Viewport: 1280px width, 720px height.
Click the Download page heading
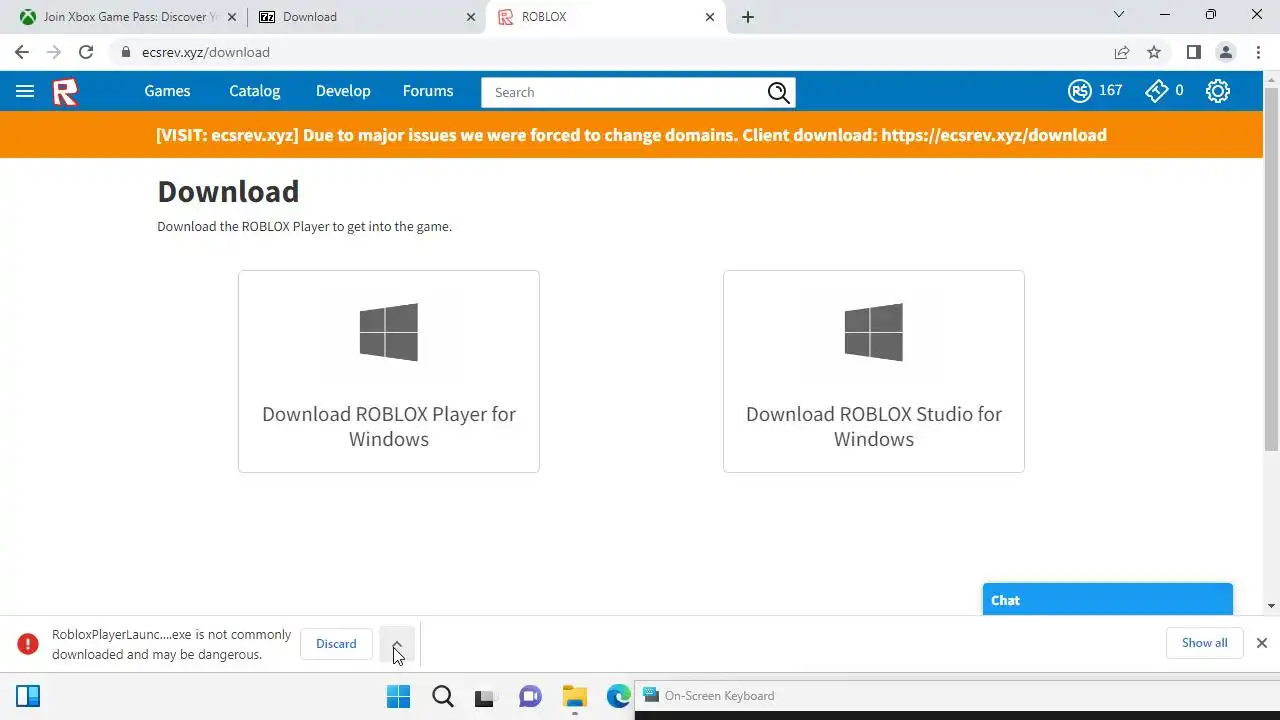coord(228,191)
